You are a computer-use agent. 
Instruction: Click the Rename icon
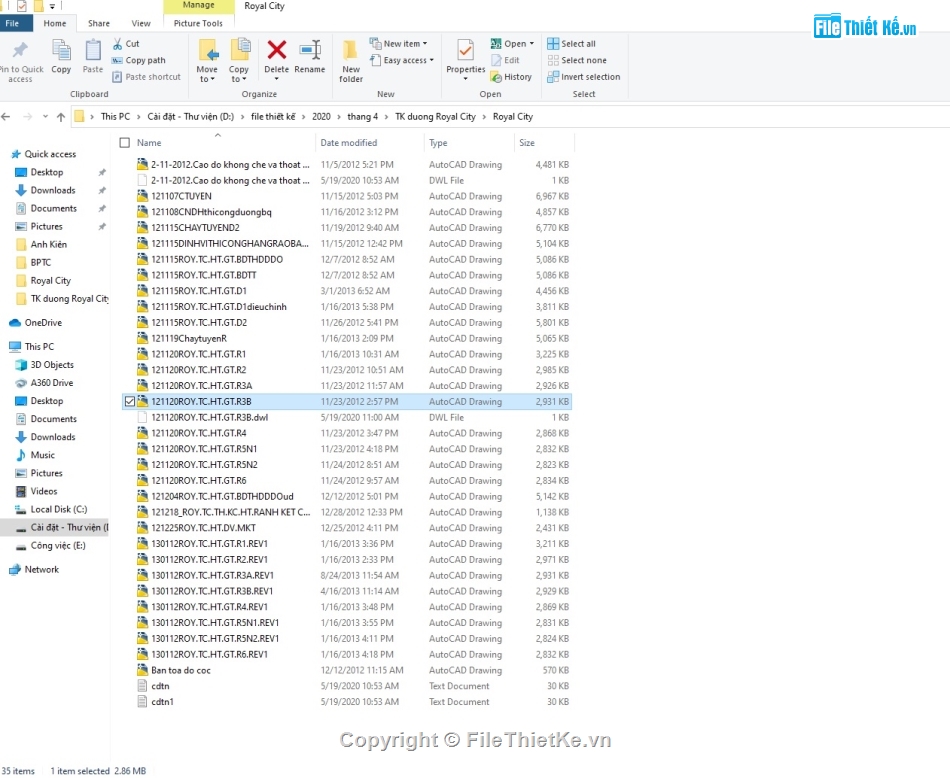click(x=310, y=50)
